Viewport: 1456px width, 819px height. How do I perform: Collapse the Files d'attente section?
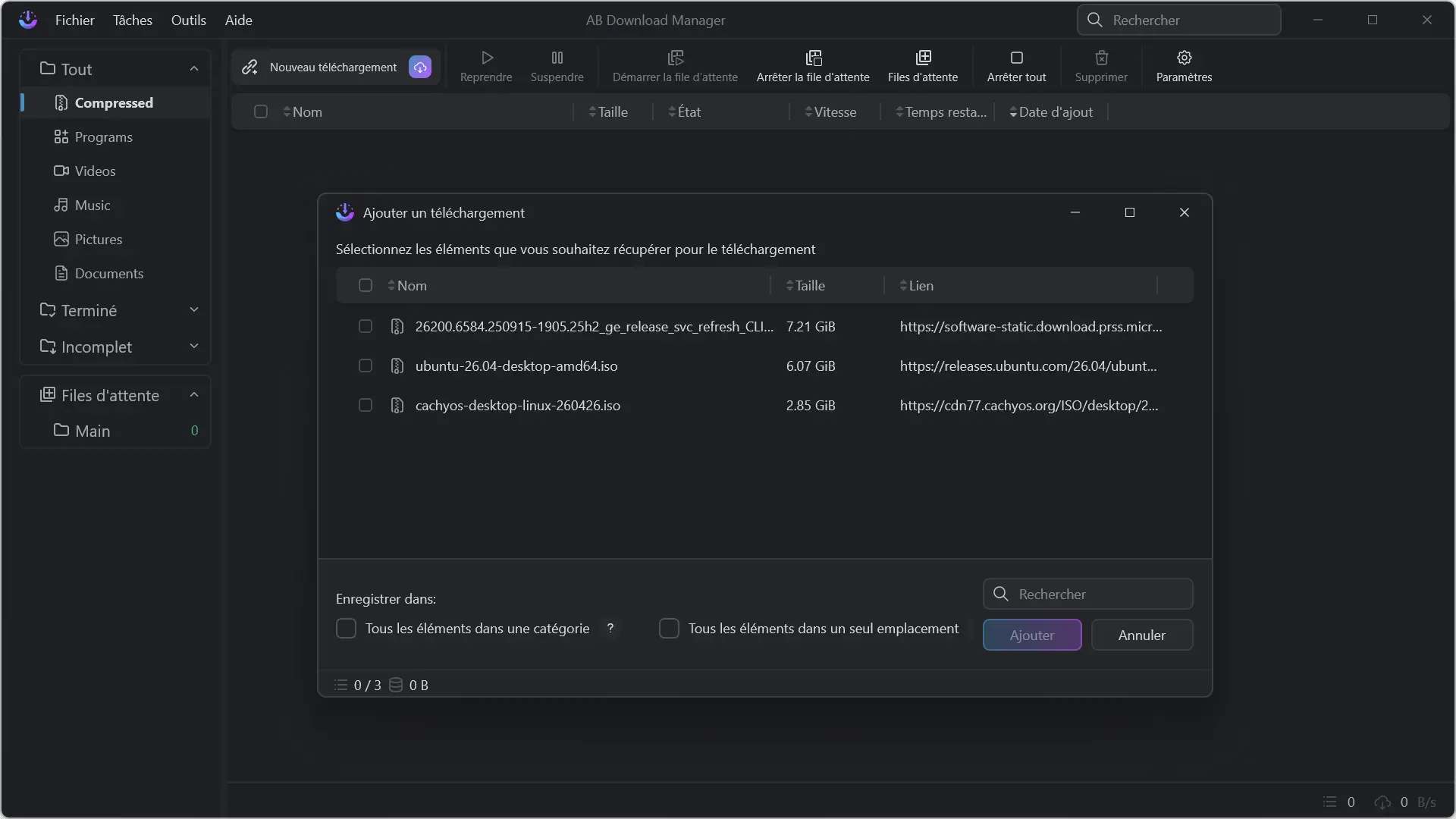[194, 394]
